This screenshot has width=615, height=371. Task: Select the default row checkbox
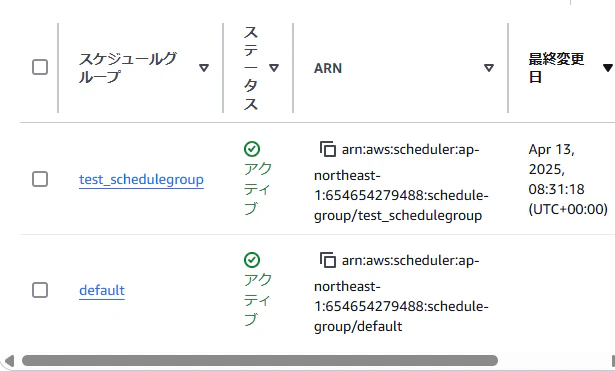[40, 290]
